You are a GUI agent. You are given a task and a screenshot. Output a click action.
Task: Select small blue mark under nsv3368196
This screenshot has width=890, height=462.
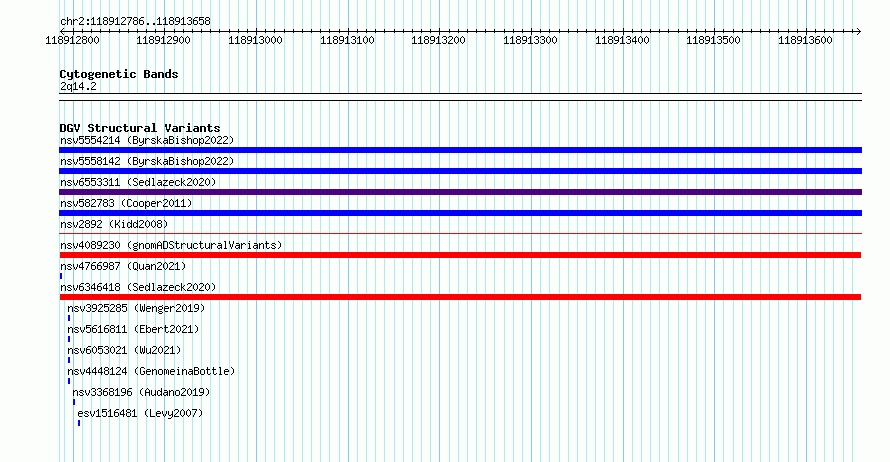pos(74,402)
